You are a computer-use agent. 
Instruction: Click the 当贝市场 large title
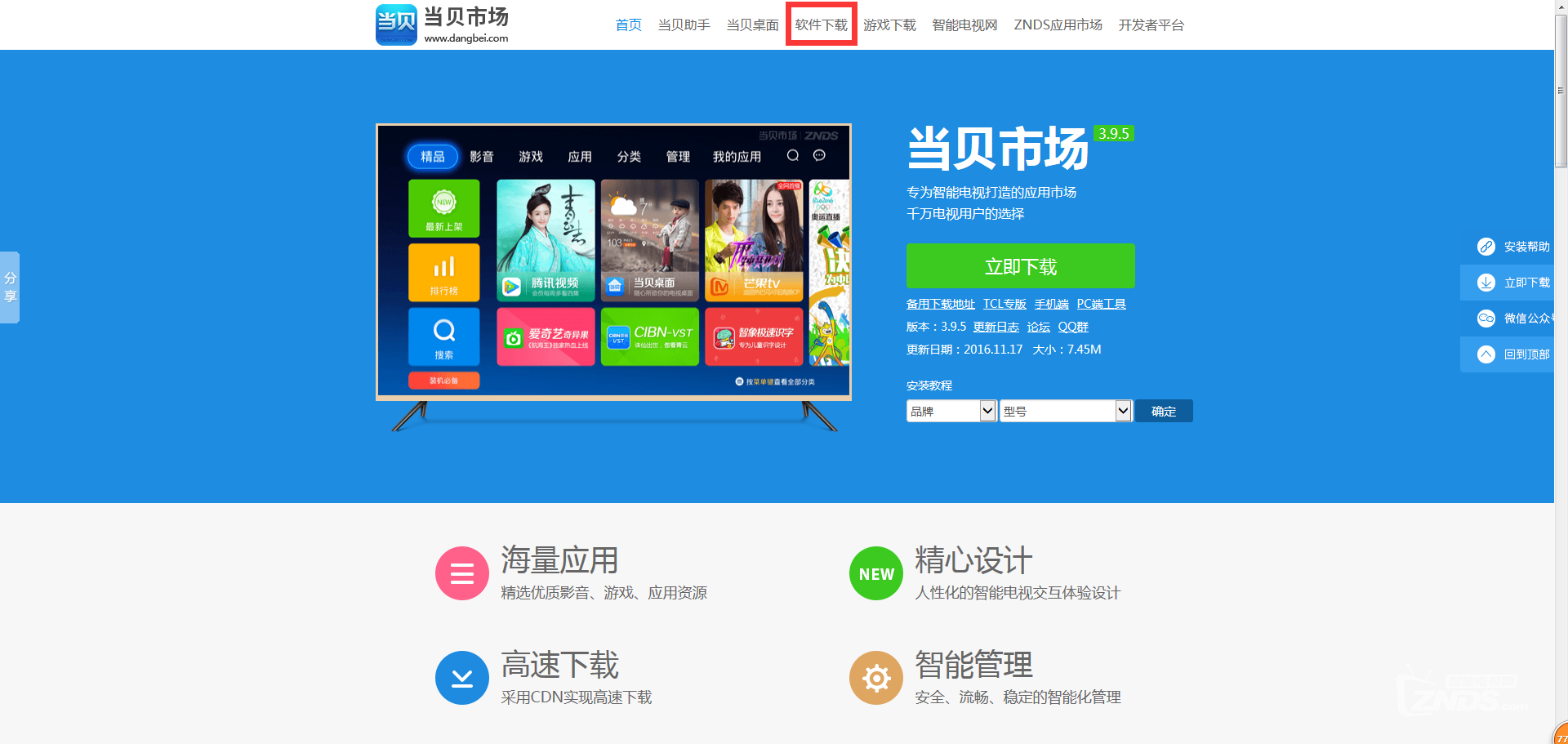pyautogui.click(x=998, y=149)
